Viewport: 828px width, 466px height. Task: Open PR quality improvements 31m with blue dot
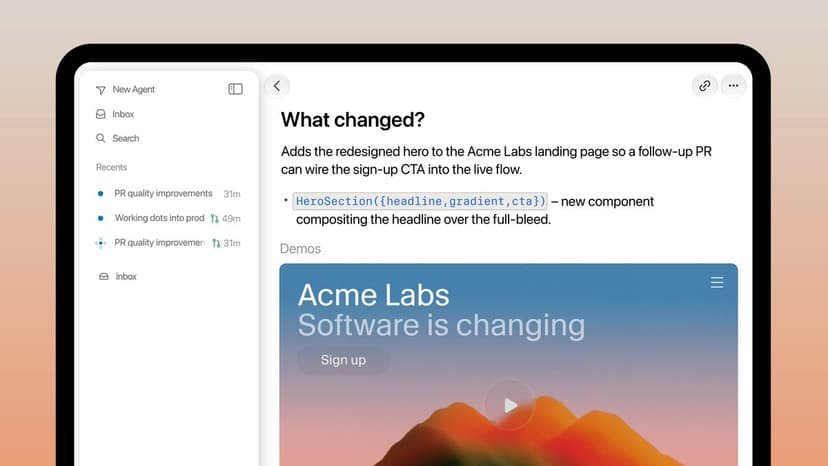coord(168,193)
